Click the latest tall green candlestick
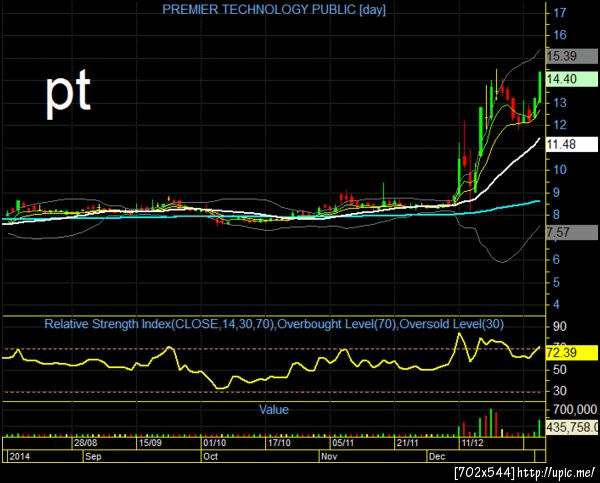Viewport: 600px width, 483px height. 540,87
